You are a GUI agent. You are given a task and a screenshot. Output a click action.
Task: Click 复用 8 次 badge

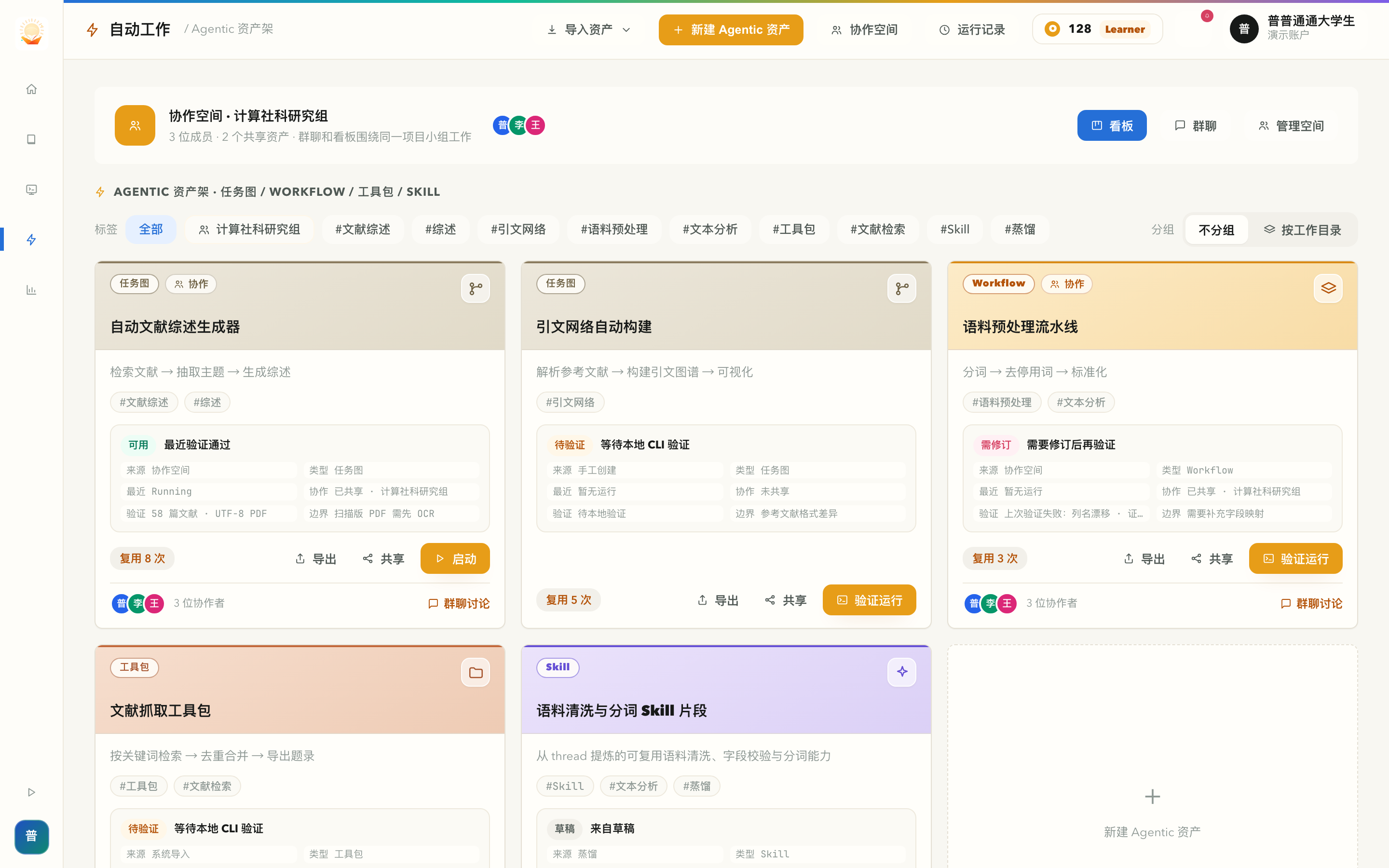pos(142,558)
